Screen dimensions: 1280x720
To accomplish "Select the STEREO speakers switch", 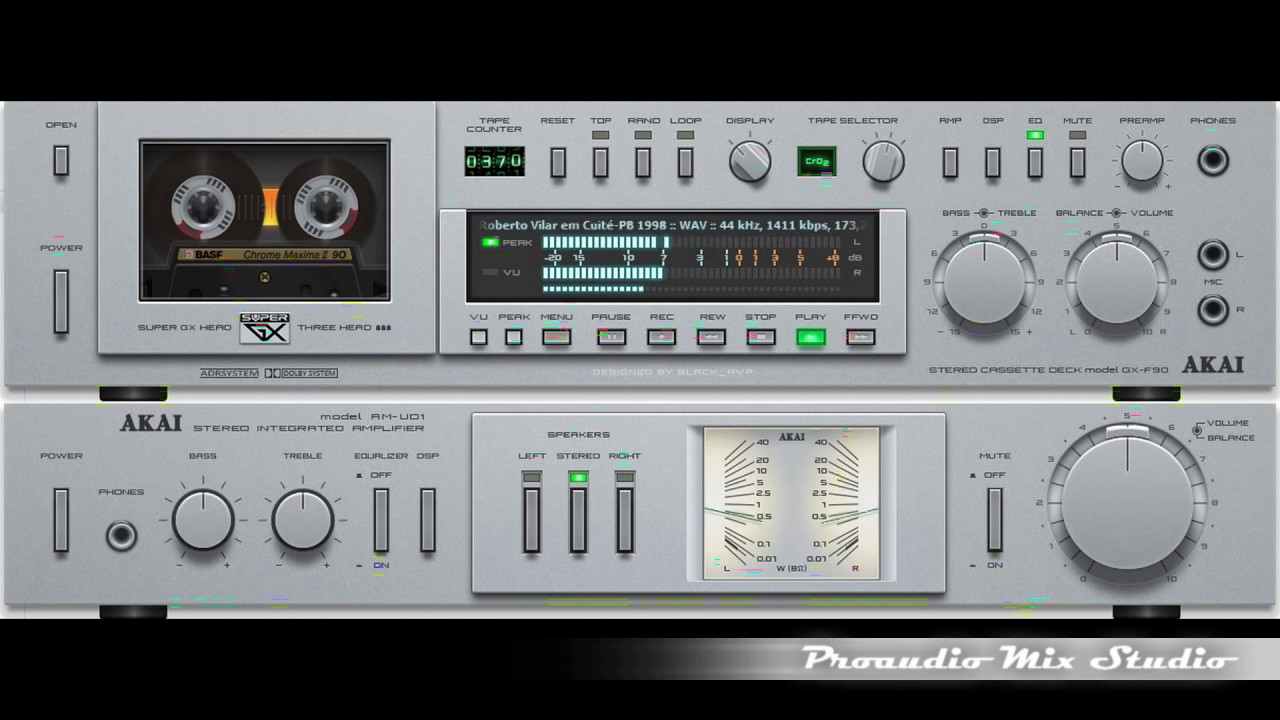I will point(578,520).
